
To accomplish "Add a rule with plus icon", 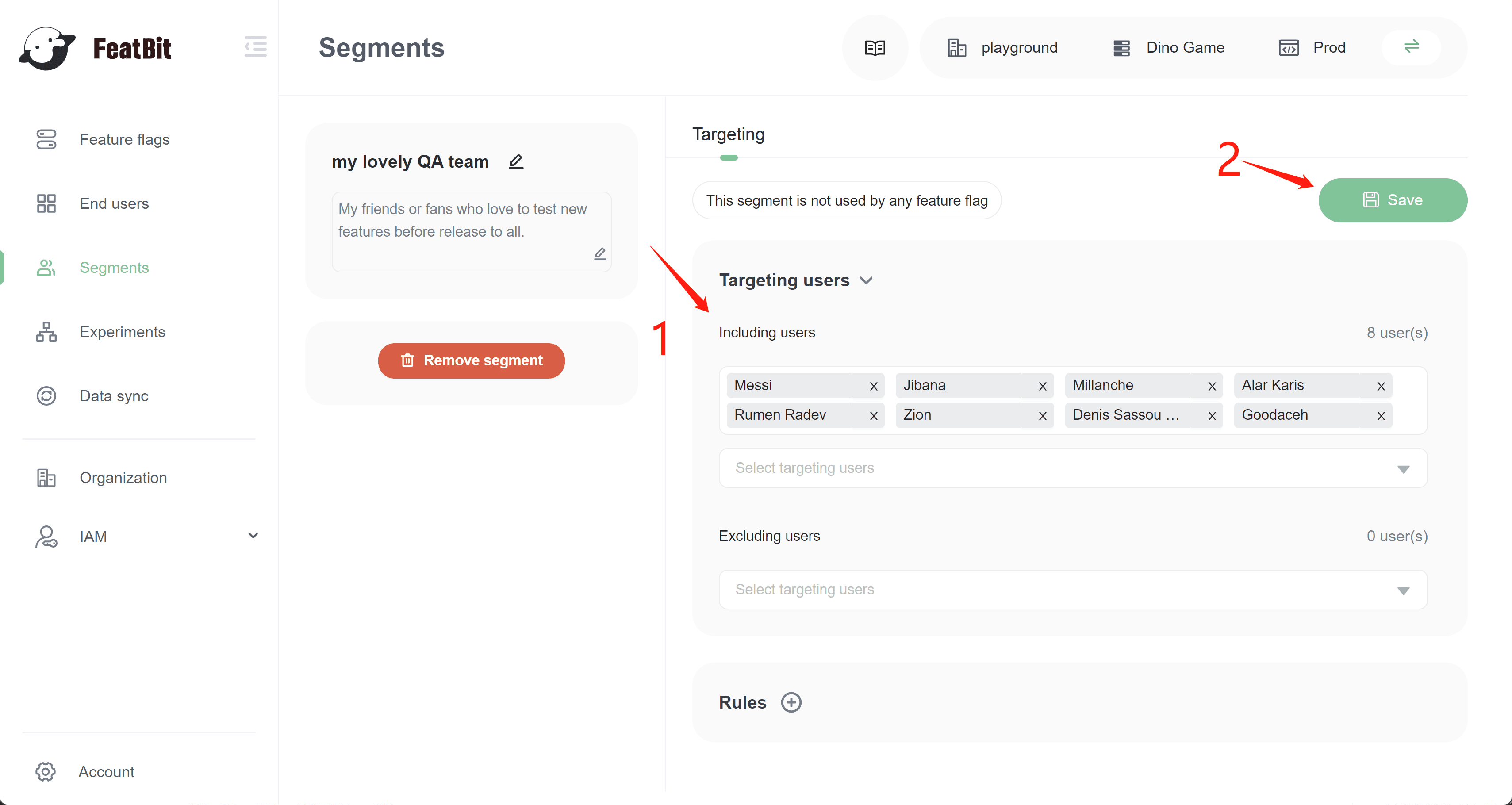I will point(791,702).
